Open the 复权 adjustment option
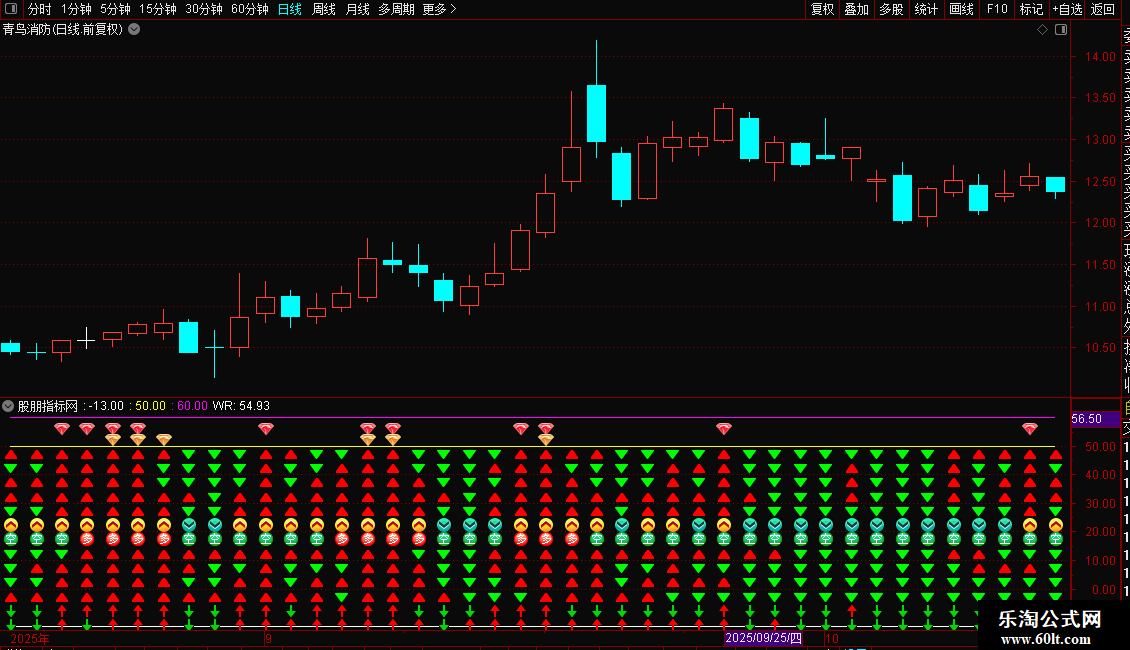This screenshot has height=650, width=1130. pos(822,9)
